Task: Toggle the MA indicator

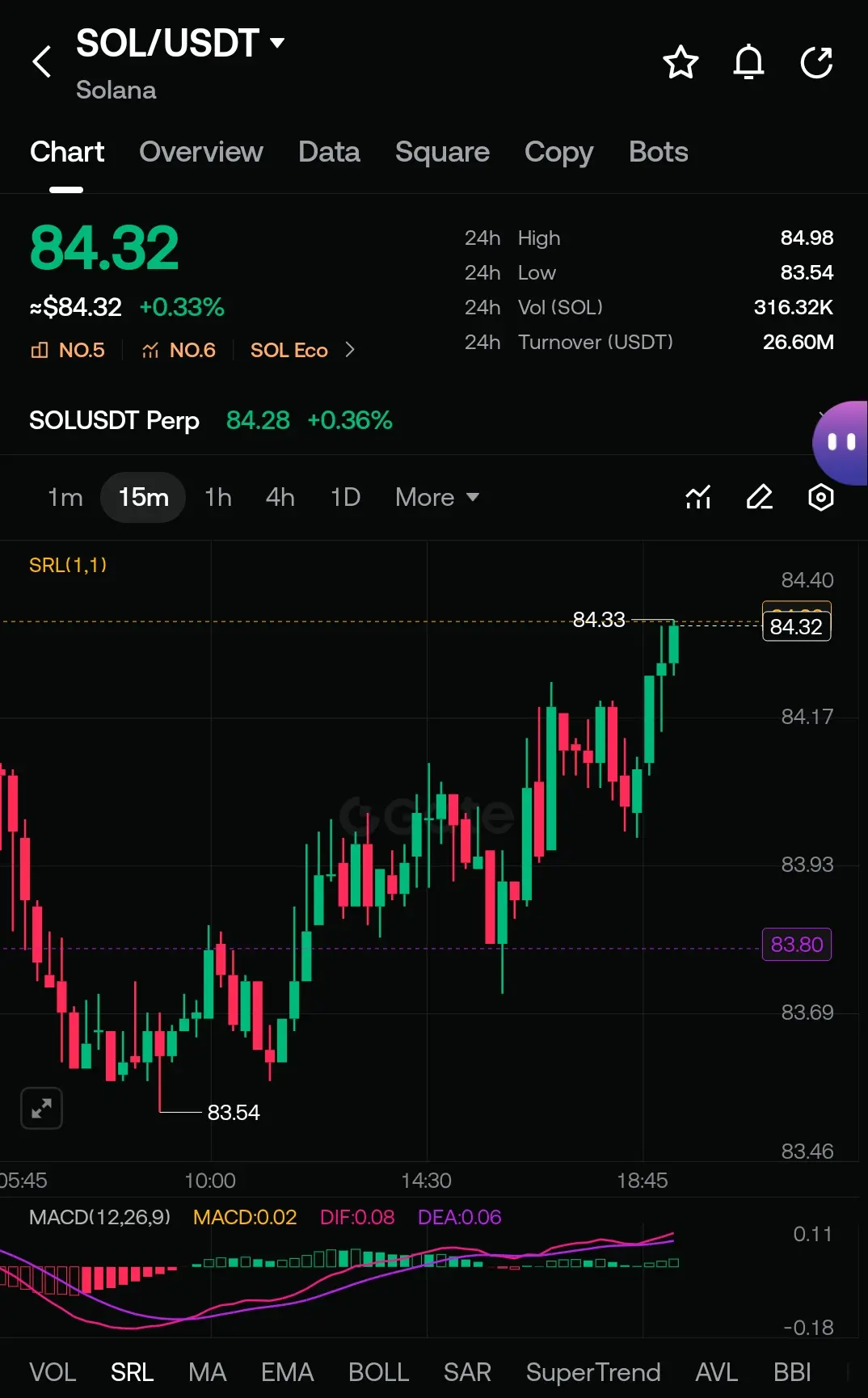Action: tap(207, 1372)
